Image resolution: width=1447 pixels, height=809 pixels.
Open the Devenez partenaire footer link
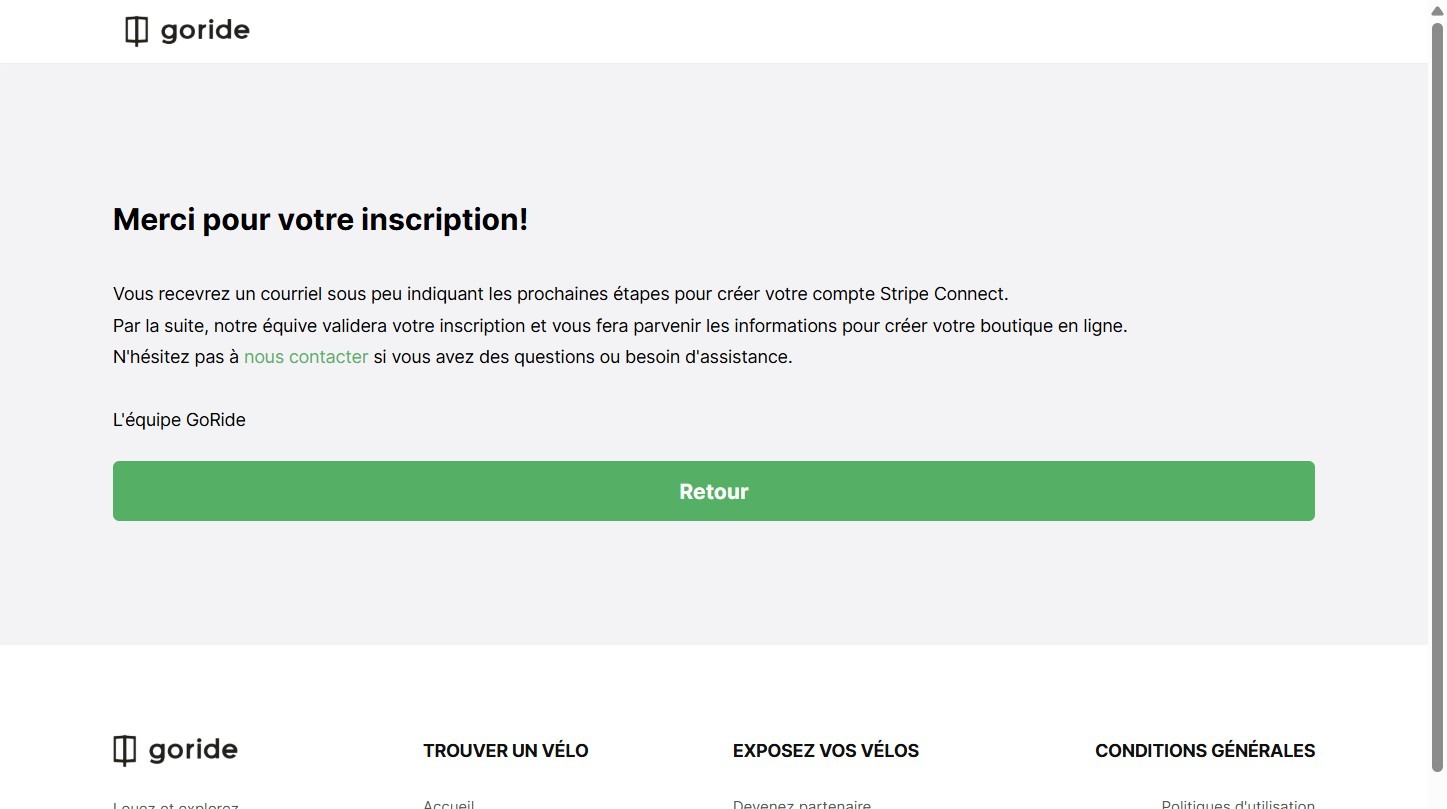801,804
